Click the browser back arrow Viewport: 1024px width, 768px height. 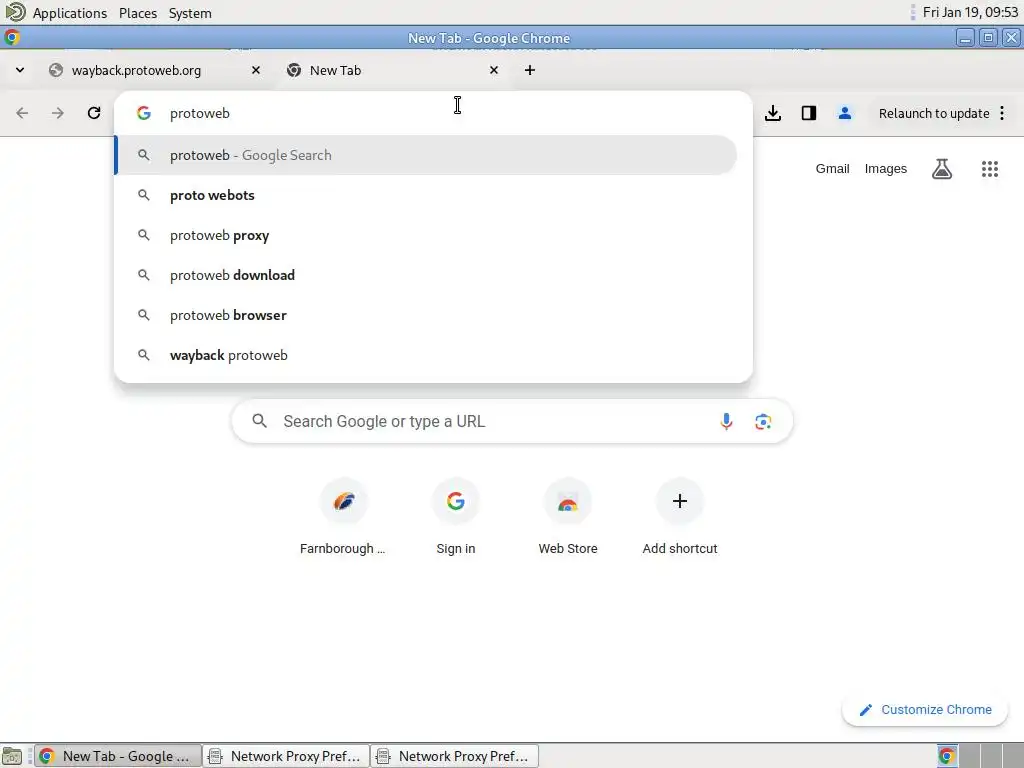[22, 113]
